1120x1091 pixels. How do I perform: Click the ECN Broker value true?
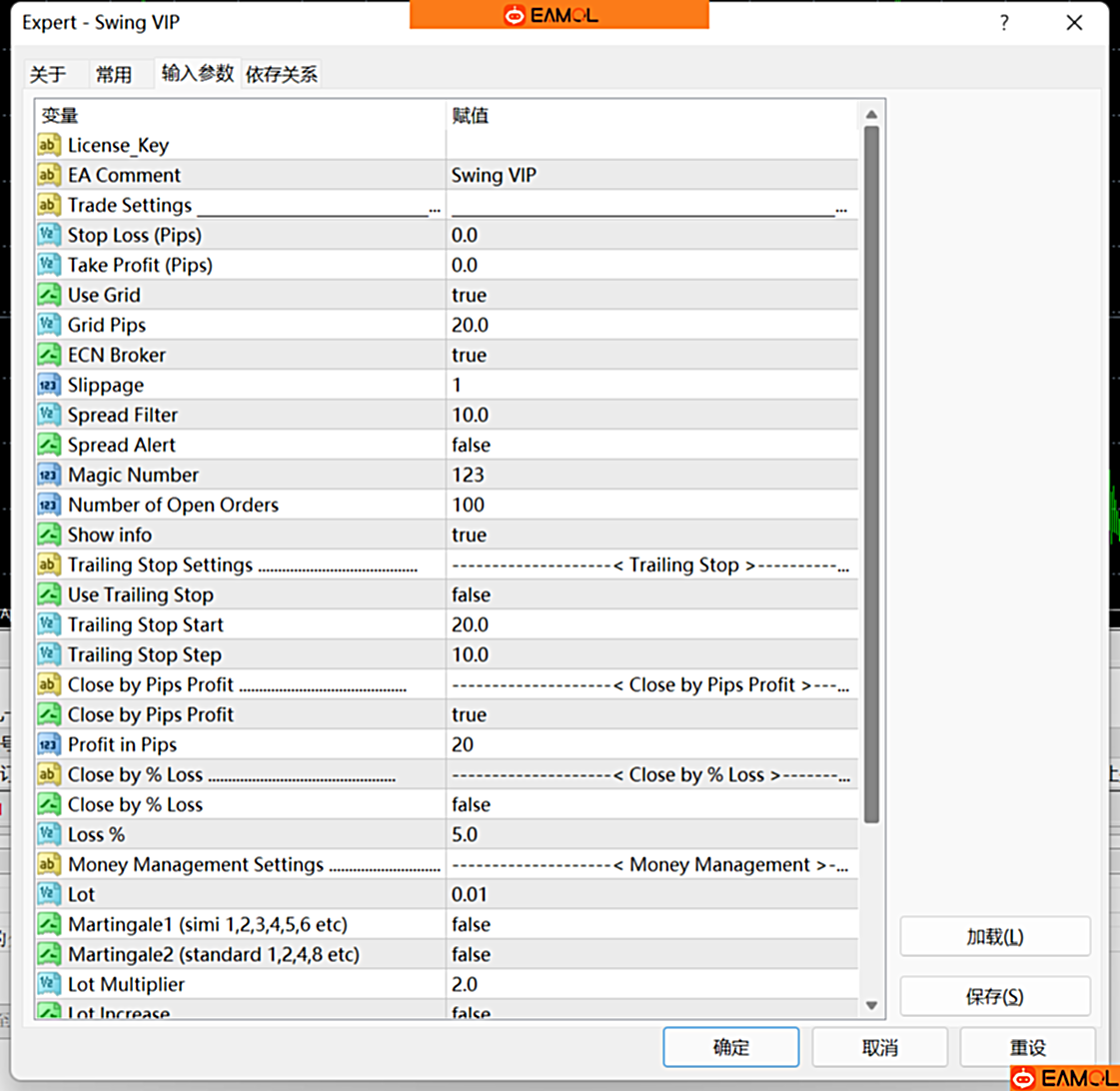point(469,355)
